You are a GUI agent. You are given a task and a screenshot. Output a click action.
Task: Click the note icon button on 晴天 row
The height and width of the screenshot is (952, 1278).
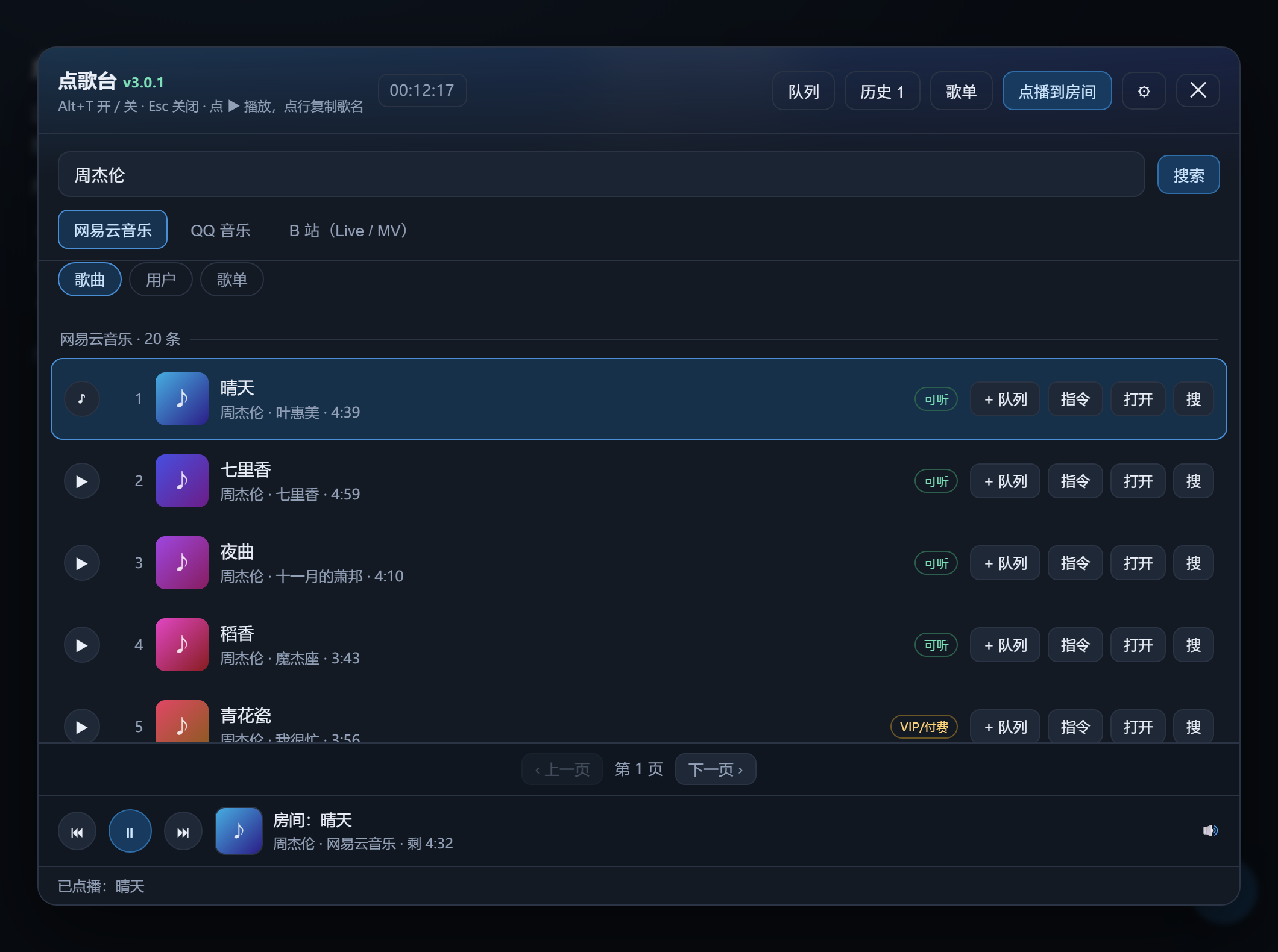click(82, 399)
